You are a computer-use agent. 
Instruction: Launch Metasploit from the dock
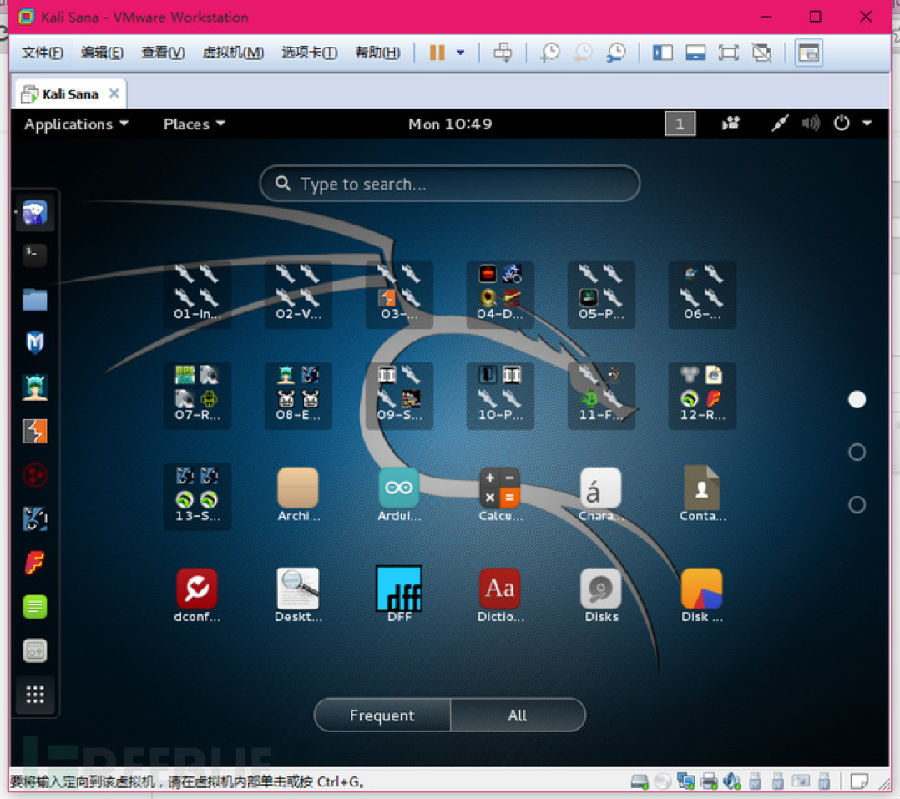pos(35,343)
